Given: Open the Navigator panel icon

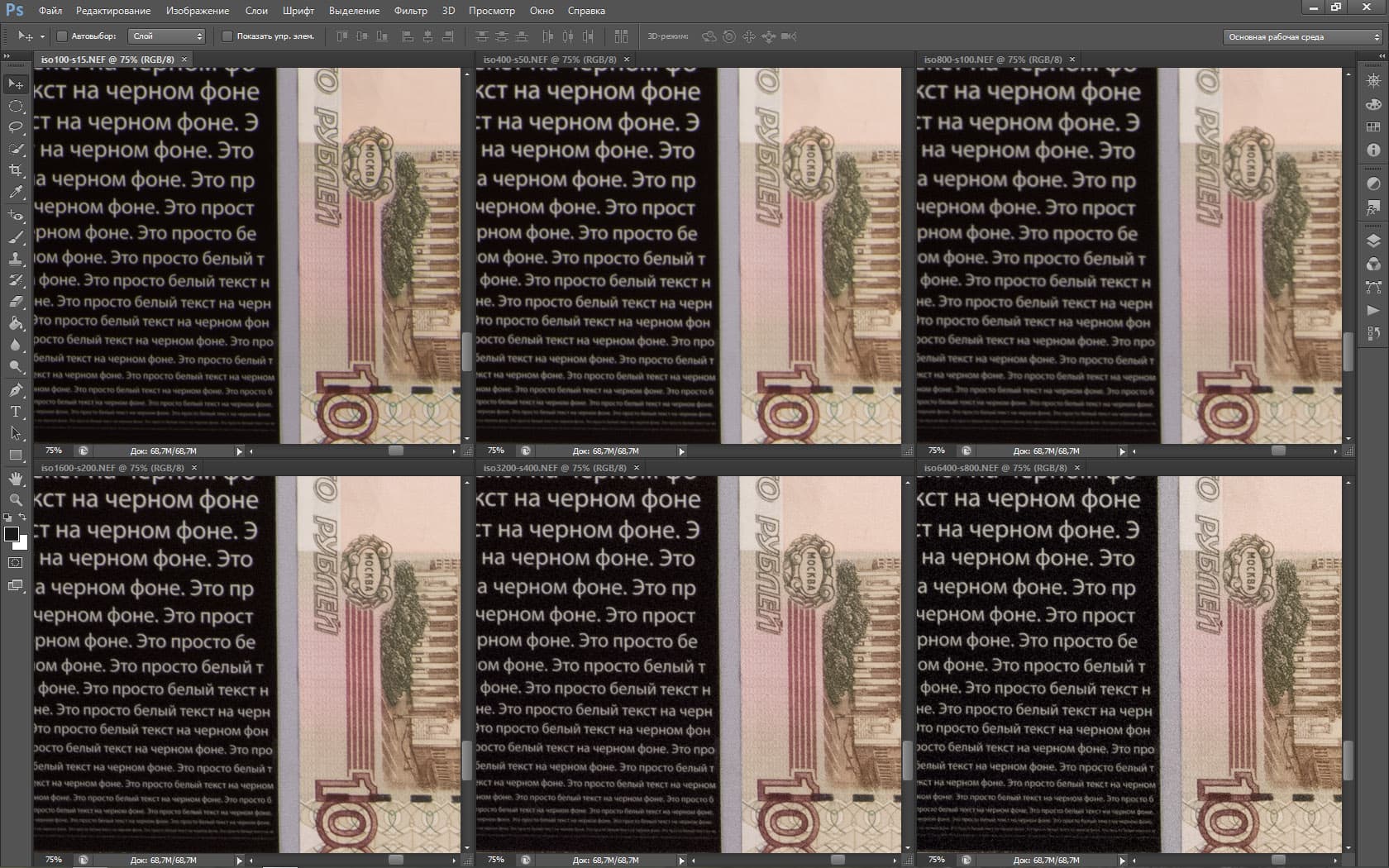Looking at the screenshot, I should 1373,81.
